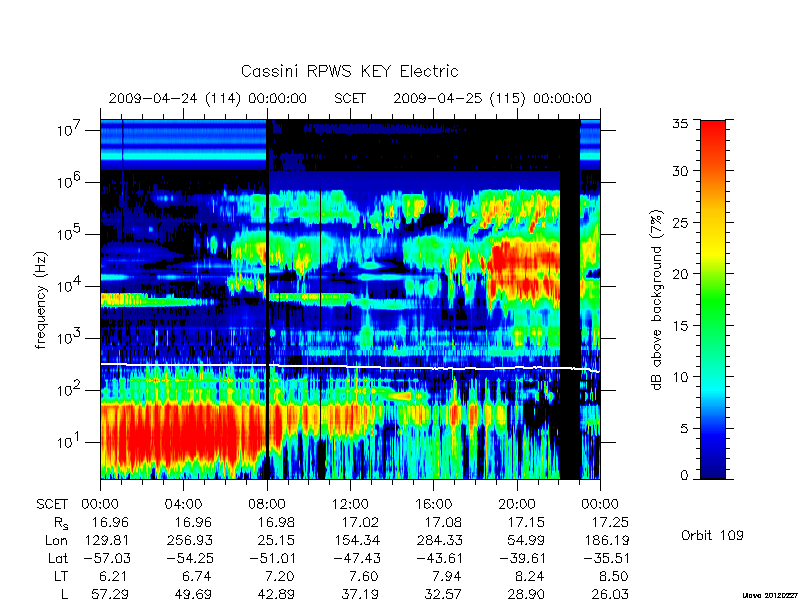
Task: Click the dB above background (7%) label
Action: point(657,300)
